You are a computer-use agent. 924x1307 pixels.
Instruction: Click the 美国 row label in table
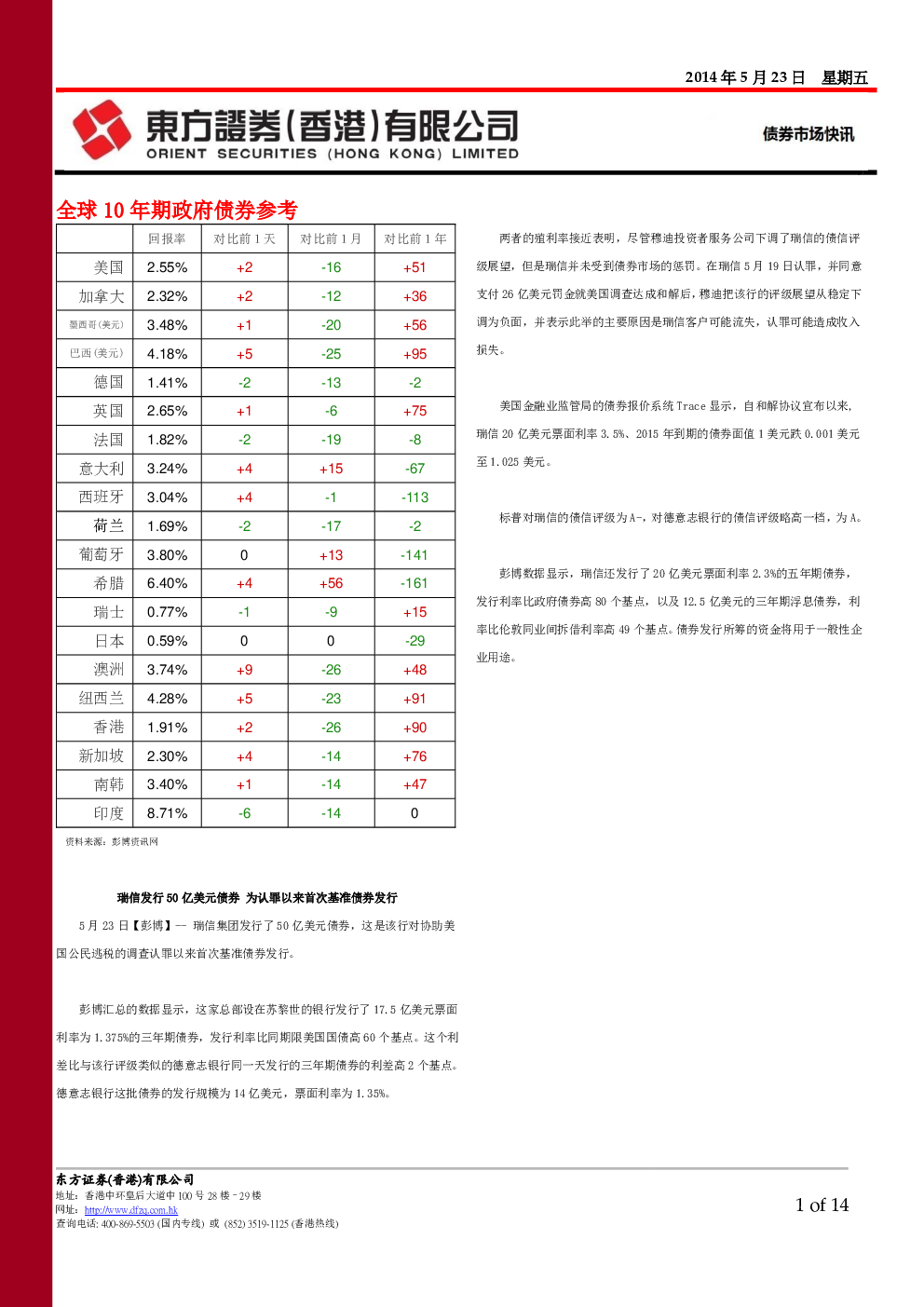pos(108,267)
